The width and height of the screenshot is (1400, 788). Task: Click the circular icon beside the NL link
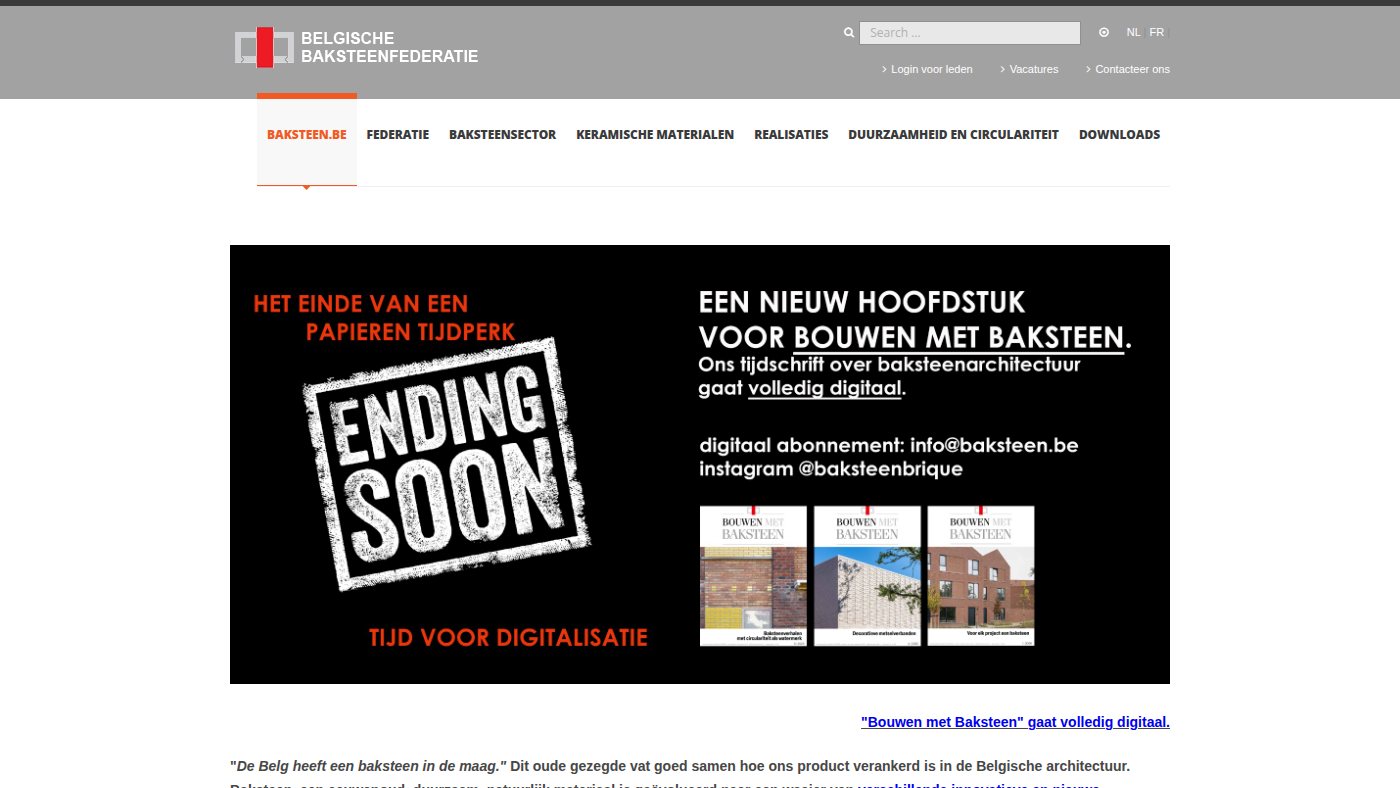pos(1104,32)
